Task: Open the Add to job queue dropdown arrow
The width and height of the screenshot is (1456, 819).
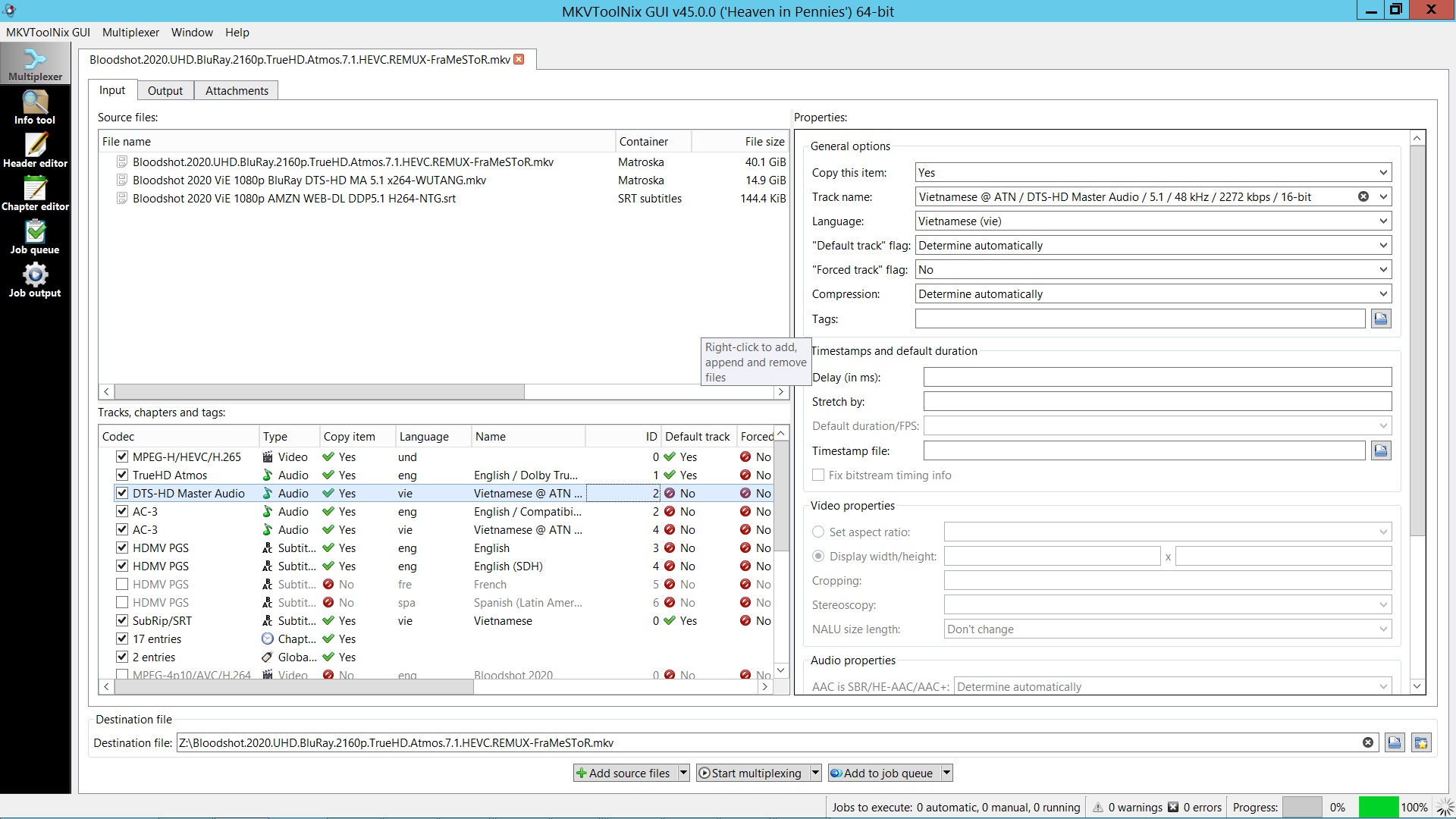Action: [946, 773]
